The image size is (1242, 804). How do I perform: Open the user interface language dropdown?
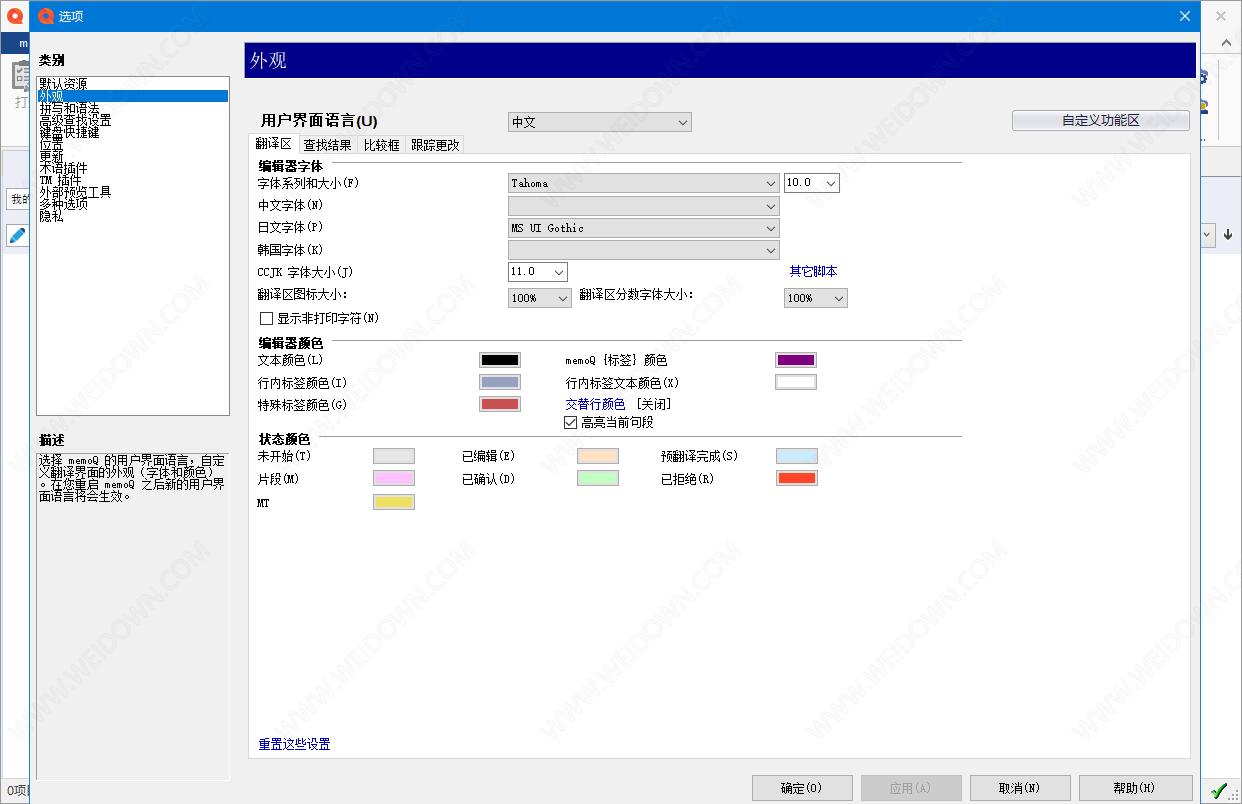pos(599,122)
